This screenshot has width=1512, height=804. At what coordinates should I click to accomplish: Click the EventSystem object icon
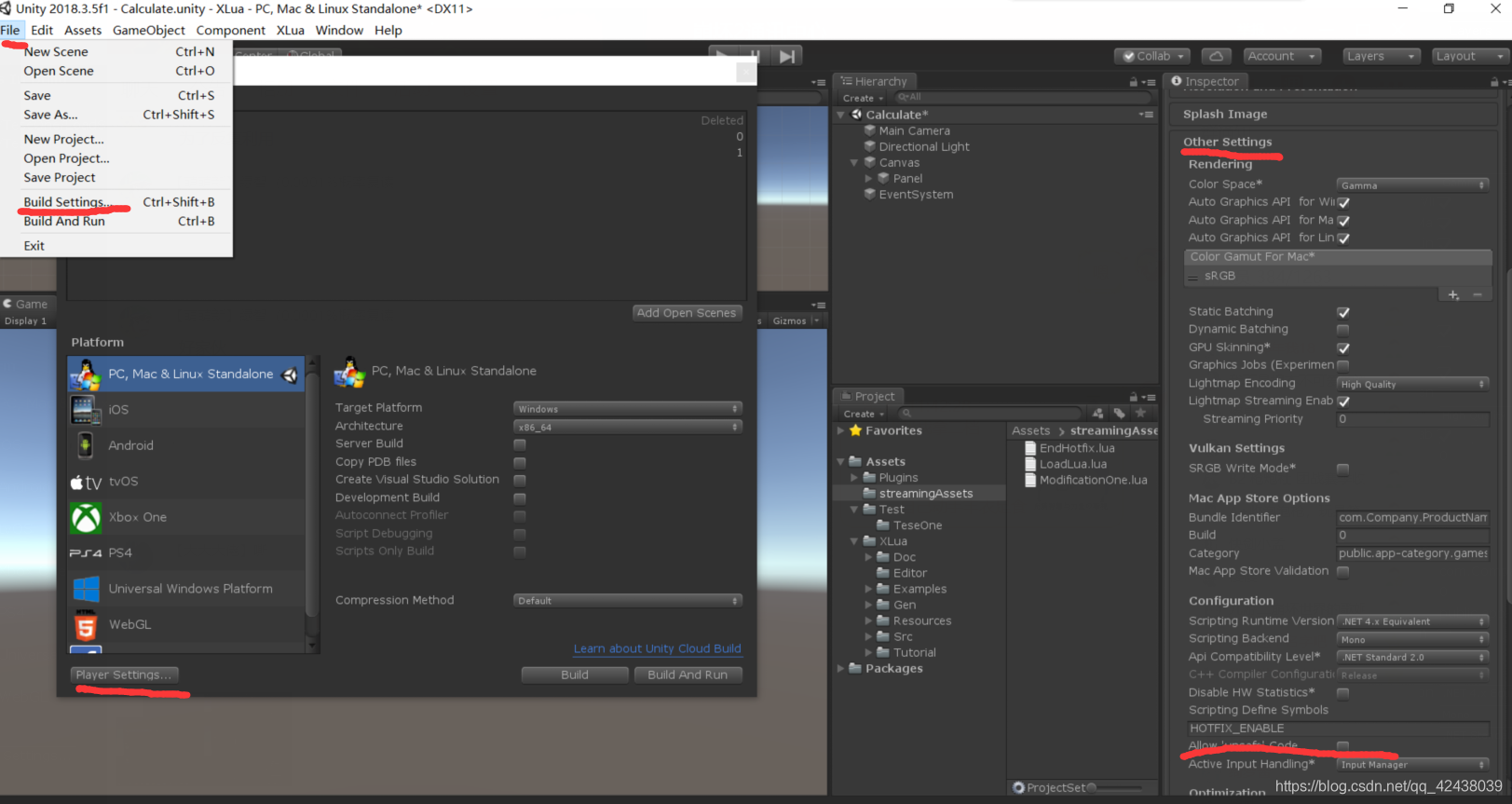[x=870, y=194]
